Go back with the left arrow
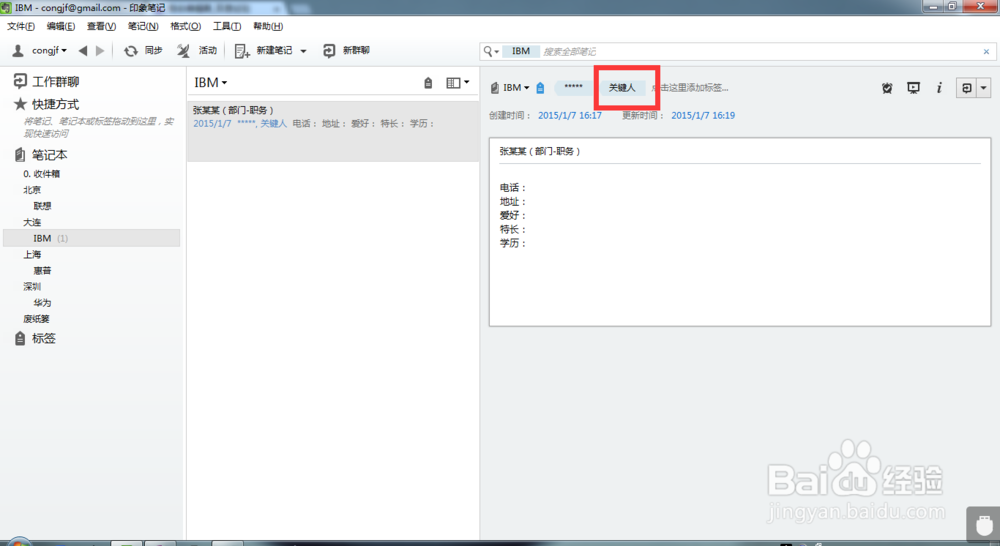This screenshot has width=1000, height=546. 83,50
